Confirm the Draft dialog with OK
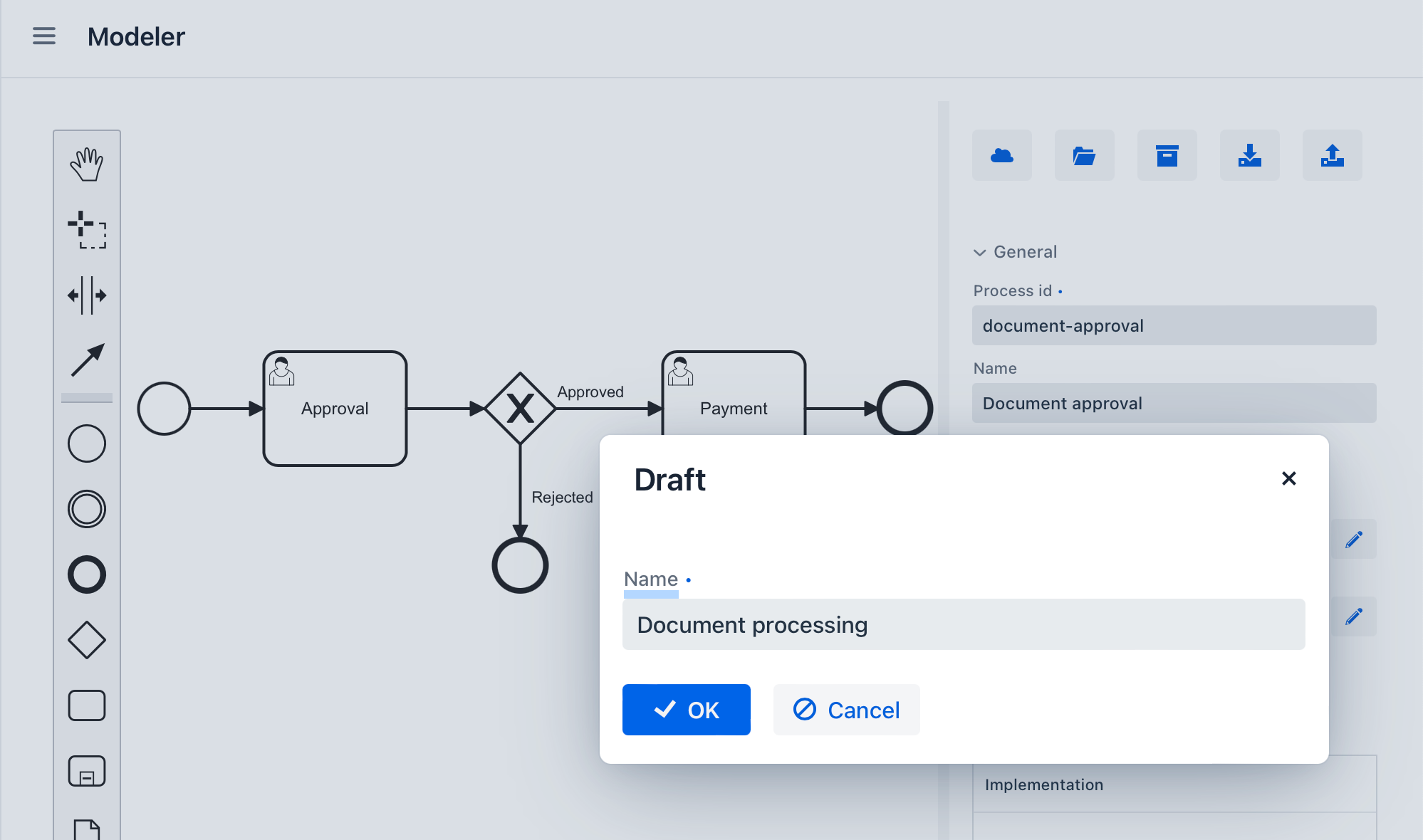 686,709
